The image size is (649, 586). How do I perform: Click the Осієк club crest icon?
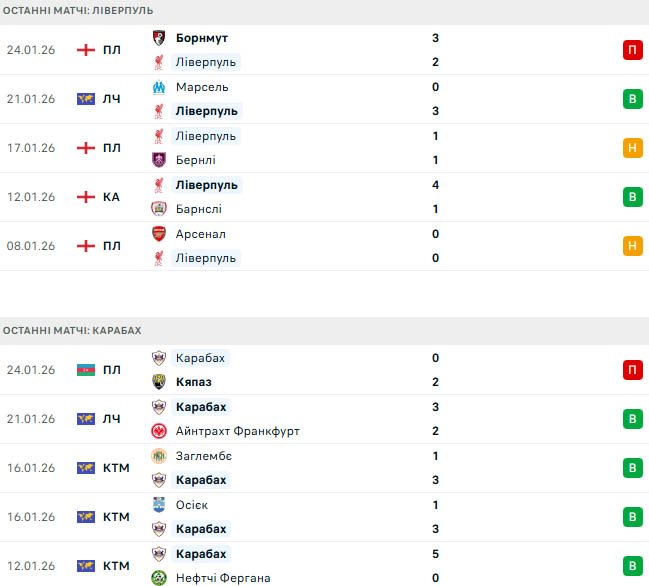158,505
